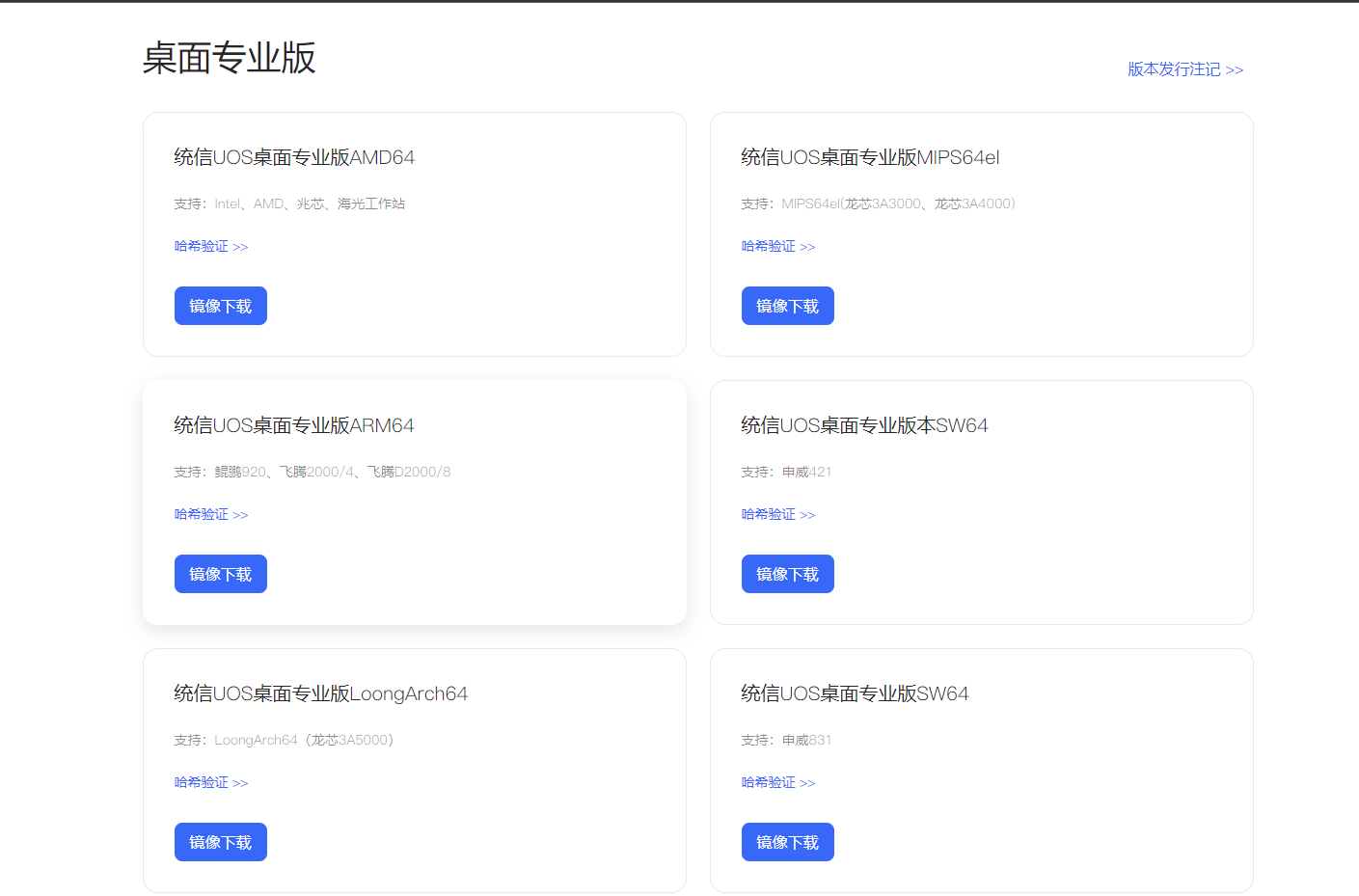This screenshot has width=1359, height=896.
Task: Click the 统信UOS桌面专业版ARM64 title
Action: (294, 425)
